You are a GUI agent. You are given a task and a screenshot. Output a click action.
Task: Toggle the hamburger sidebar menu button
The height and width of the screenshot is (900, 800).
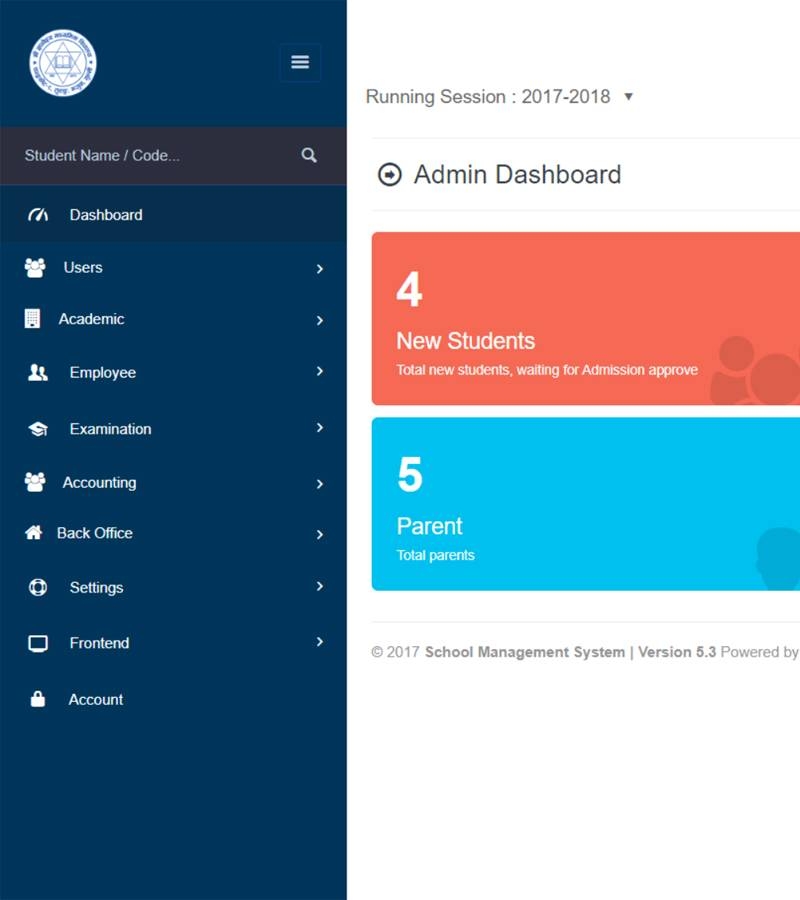(x=300, y=62)
